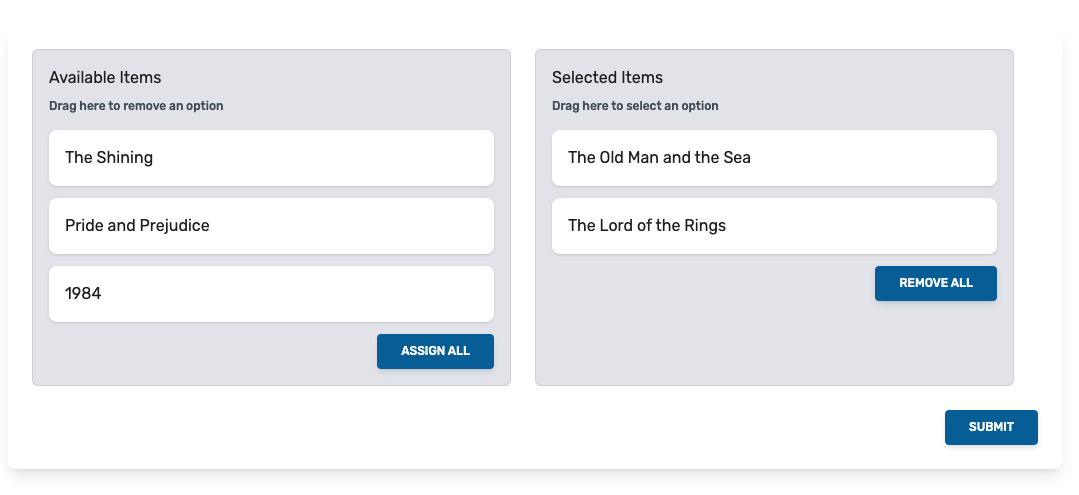Click white area left of SUBMIT button
Screen dimensions: 1079x495
(x=482, y=428)
